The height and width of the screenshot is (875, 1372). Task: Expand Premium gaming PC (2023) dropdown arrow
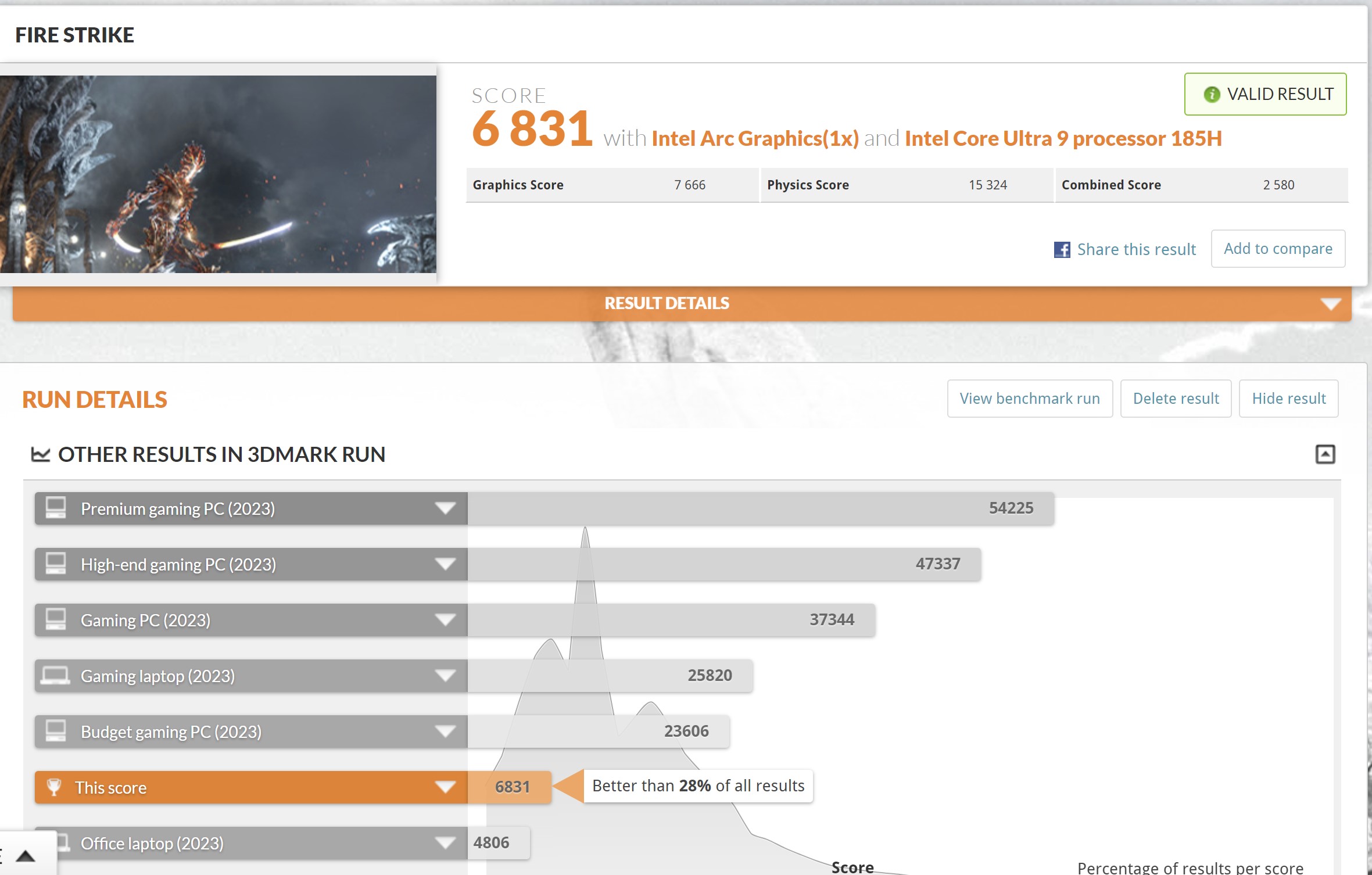[x=445, y=508]
